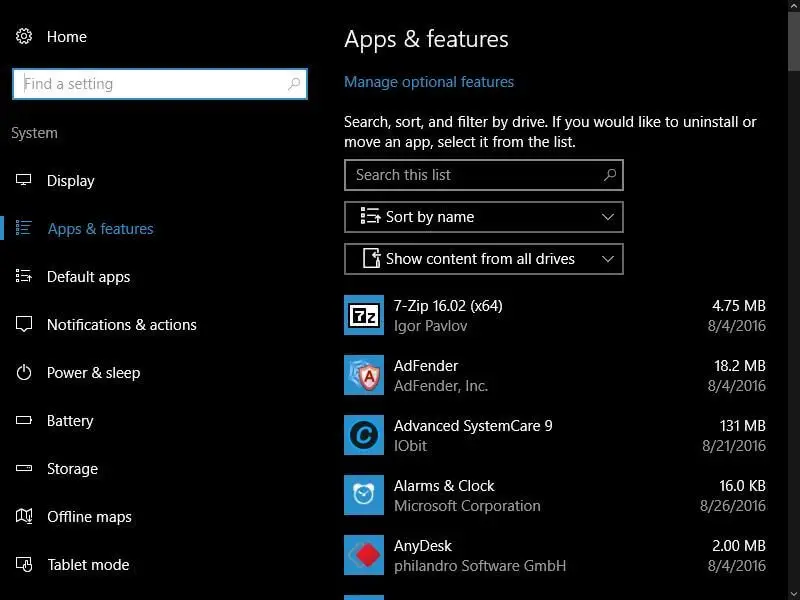Click the Power & sleep power icon

click(x=23, y=372)
